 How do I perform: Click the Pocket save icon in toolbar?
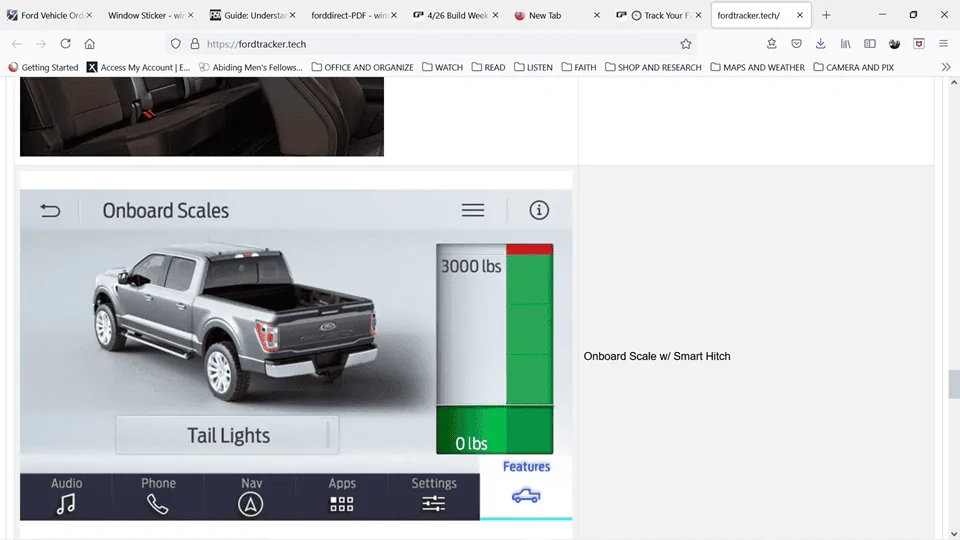point(796,43)
